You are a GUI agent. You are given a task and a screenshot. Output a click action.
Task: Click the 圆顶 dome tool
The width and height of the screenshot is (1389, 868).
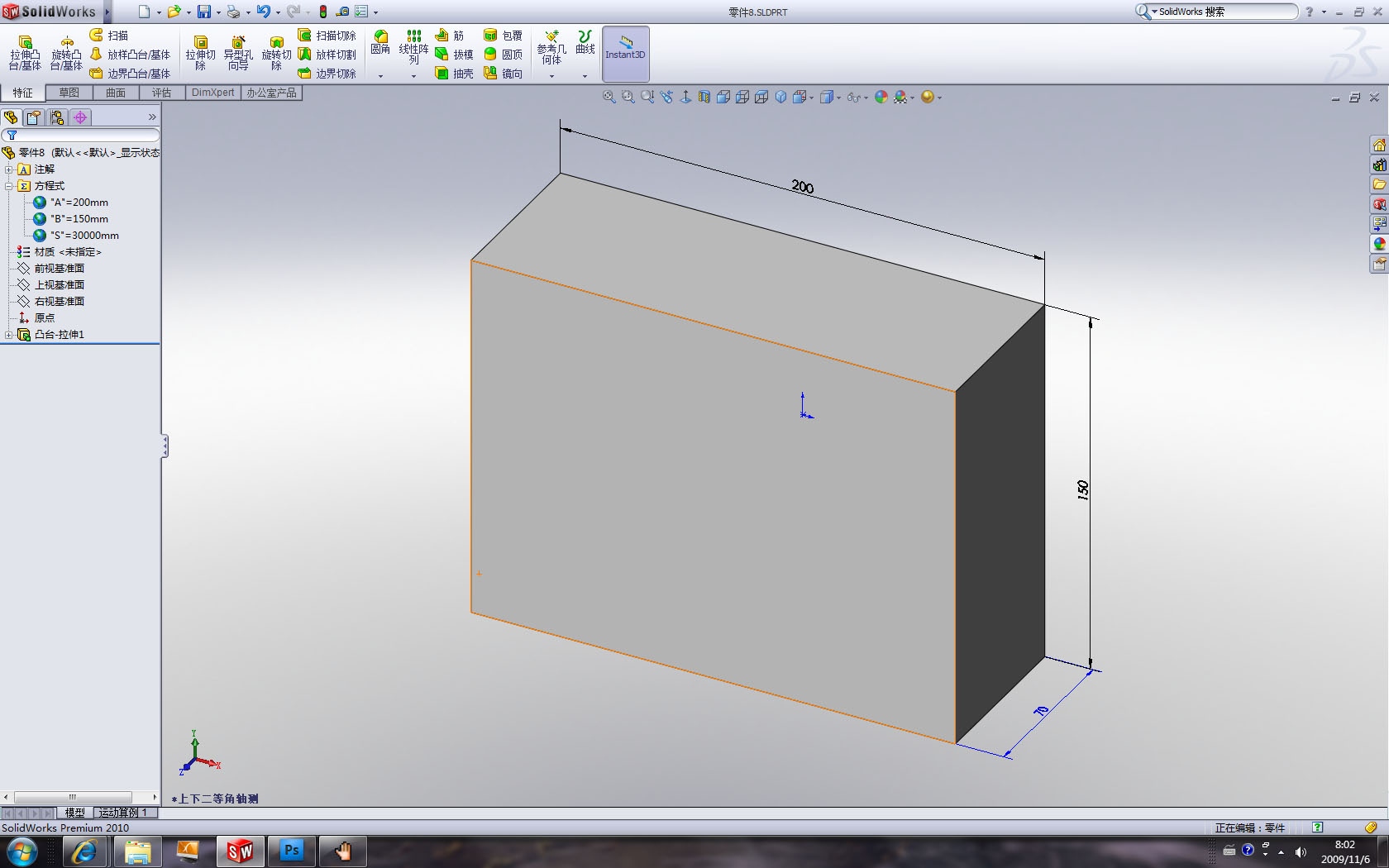click(x=503, y=55)
